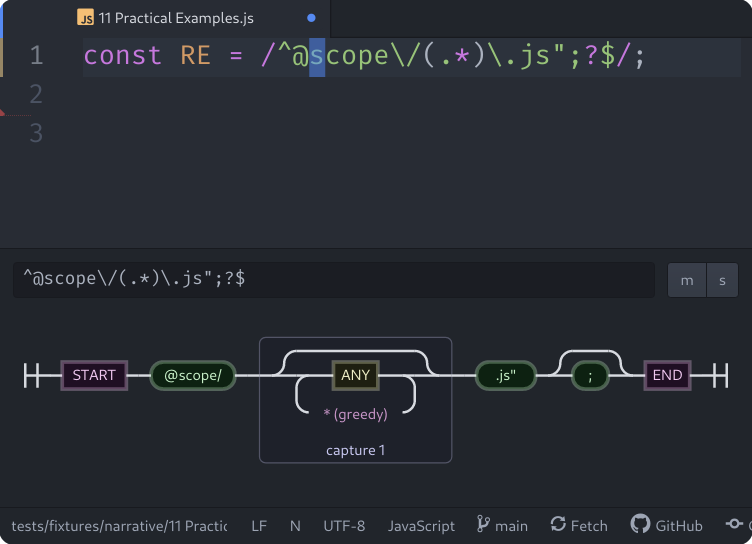Click the modified-file dot on the tab
Viewport: 752px width, 544px height.
click(x=311, y=18)
